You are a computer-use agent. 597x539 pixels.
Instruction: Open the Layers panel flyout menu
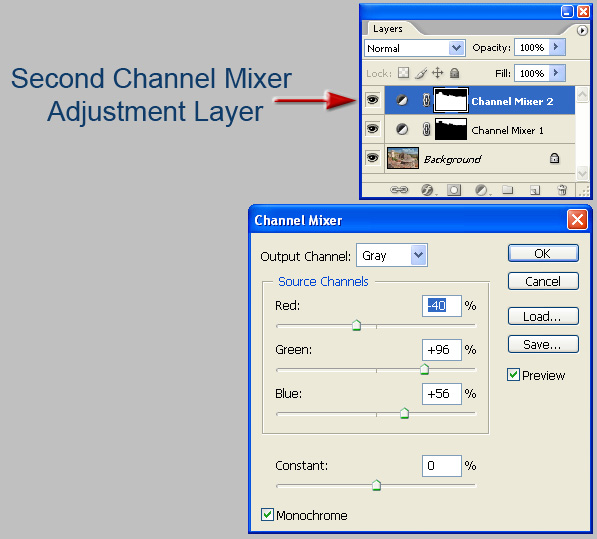coord(582,30)
